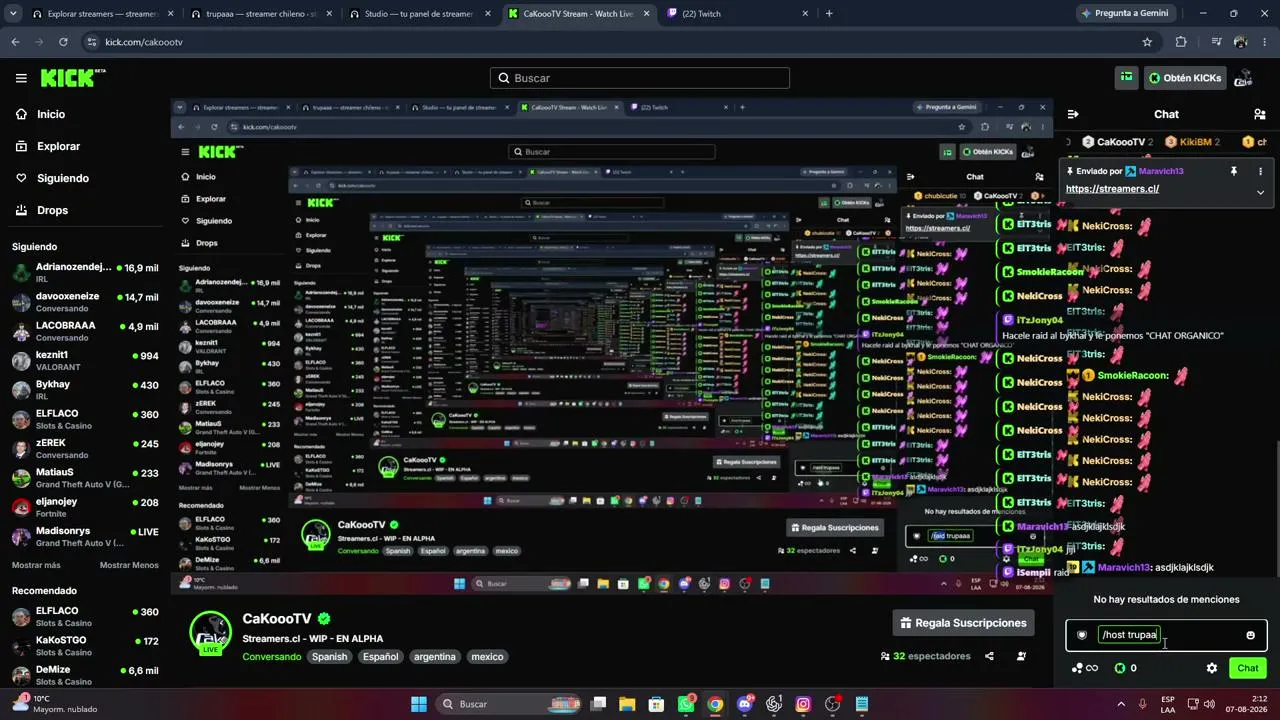Image resolution: width=1280 pixels, height=720 pixels.
Task: Switch to the (22) Twitch browser tab
Action: click(x=737, y=14)
